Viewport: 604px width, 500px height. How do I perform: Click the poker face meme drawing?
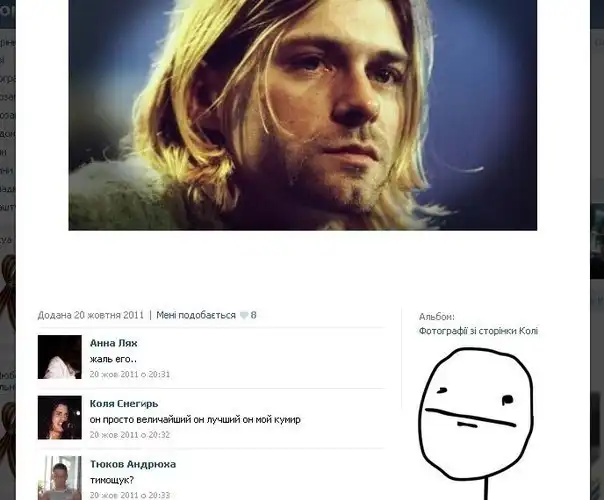click(x=476, y=424)
